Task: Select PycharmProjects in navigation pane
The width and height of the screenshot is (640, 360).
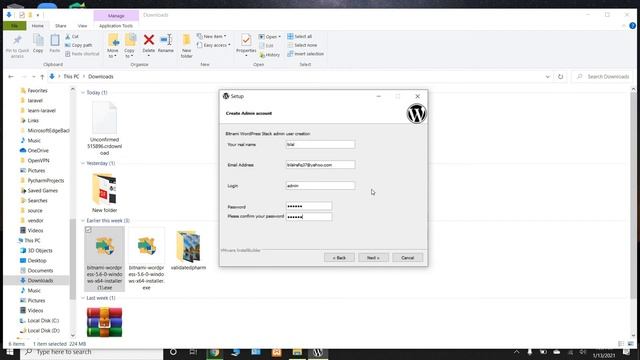Action: (45, 180)
